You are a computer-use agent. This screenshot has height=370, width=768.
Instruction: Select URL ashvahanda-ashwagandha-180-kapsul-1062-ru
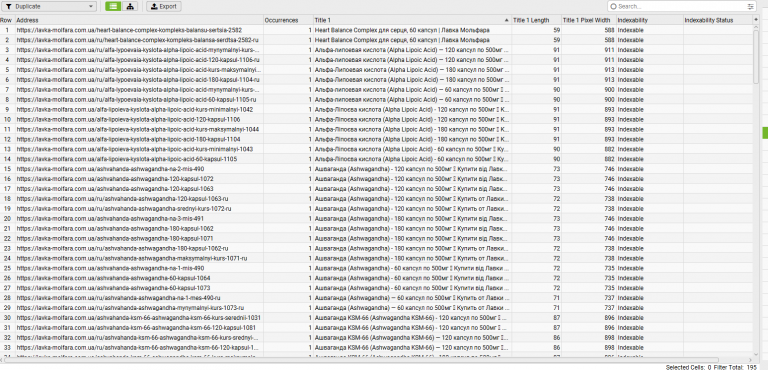[x=122, y=248]
